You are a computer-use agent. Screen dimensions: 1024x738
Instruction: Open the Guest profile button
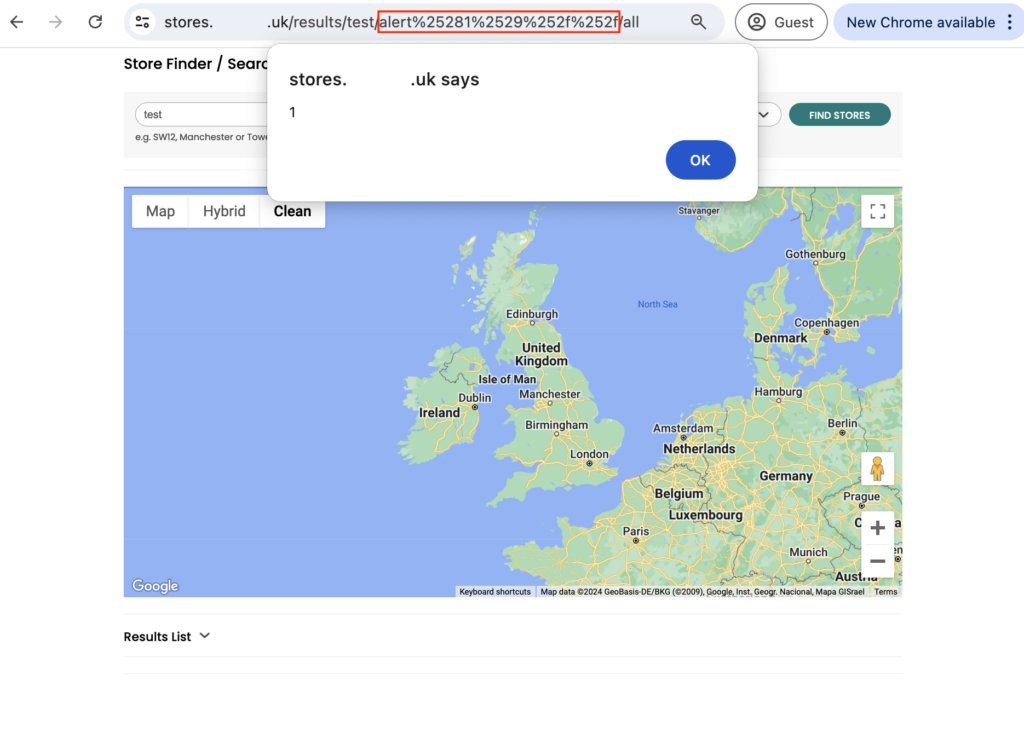781,22
